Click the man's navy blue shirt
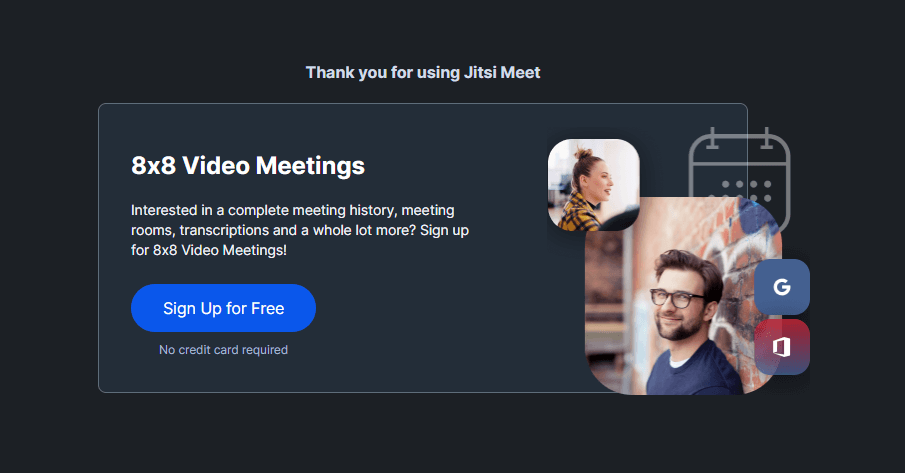The image size is (905, 473). 695,369
